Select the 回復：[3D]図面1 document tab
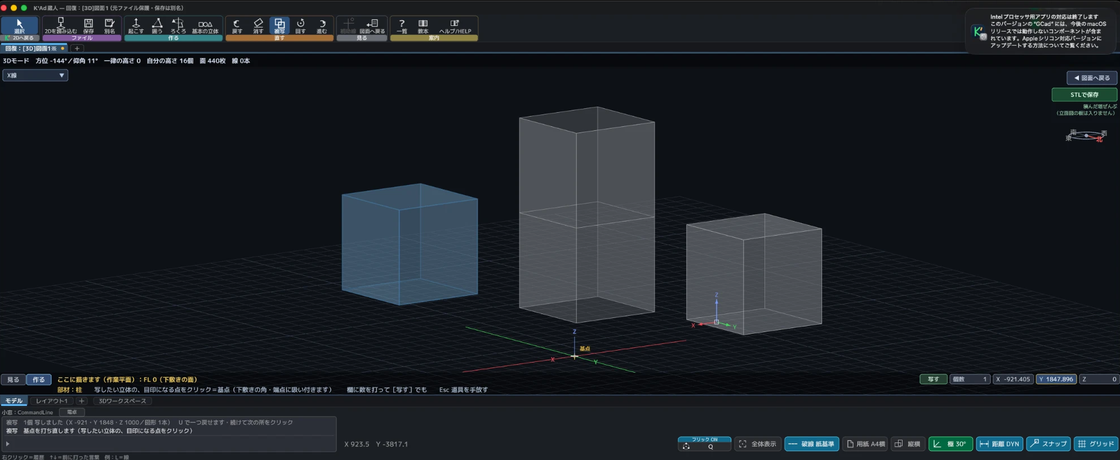 [x=34, y=48]
